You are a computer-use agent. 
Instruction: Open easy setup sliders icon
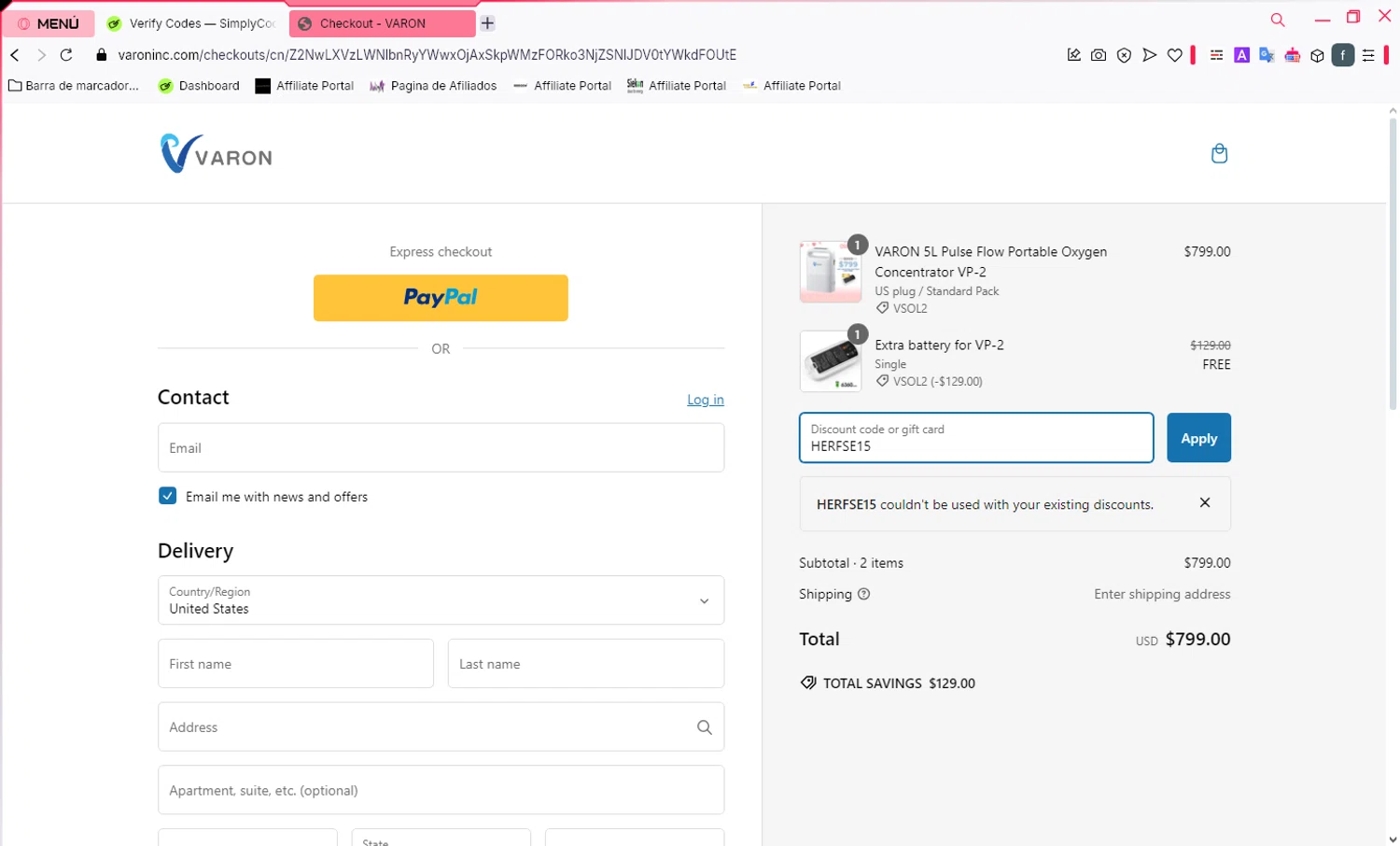coord(1368,55)
